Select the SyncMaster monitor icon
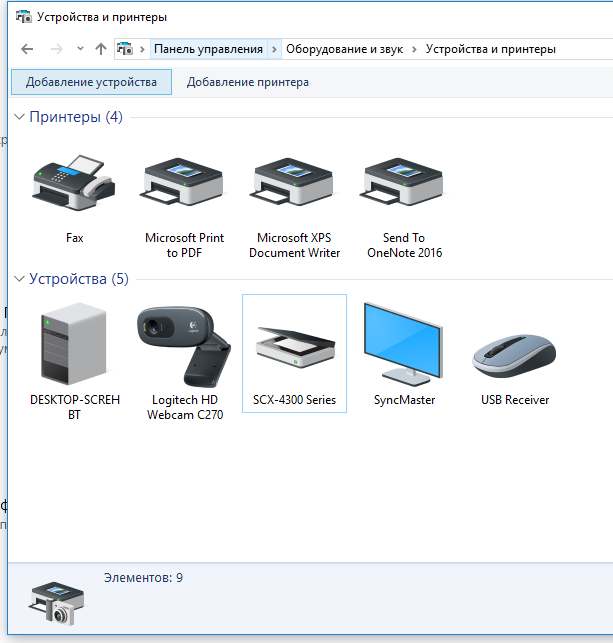The image size is (613, 643). (403, 344)
